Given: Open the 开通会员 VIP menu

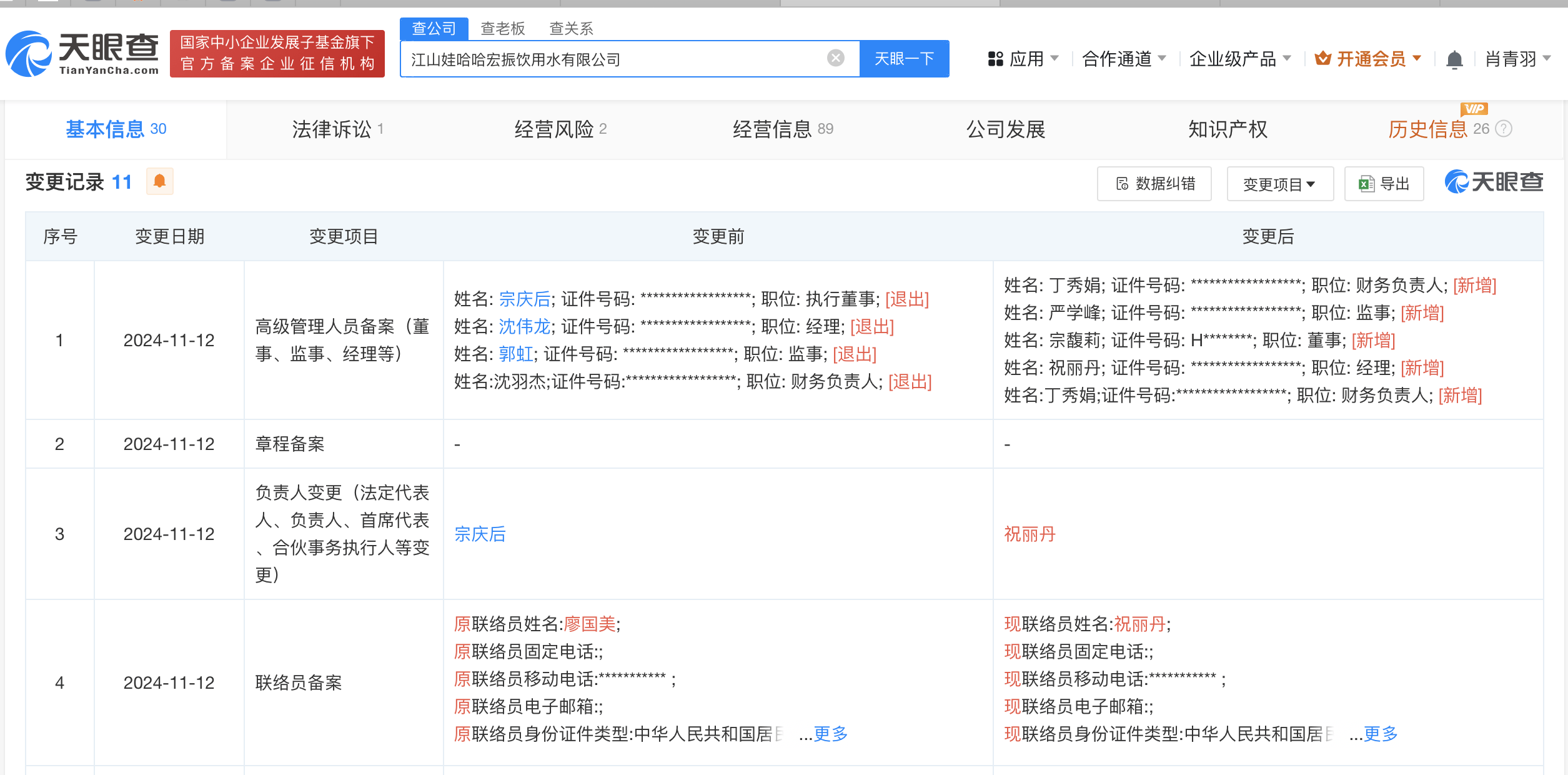Looking at the screenshot, I should click(1368, 59).
